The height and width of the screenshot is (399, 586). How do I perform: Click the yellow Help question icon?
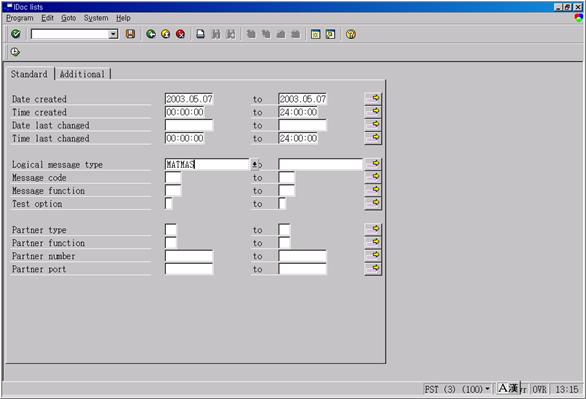tap(351, 34)
